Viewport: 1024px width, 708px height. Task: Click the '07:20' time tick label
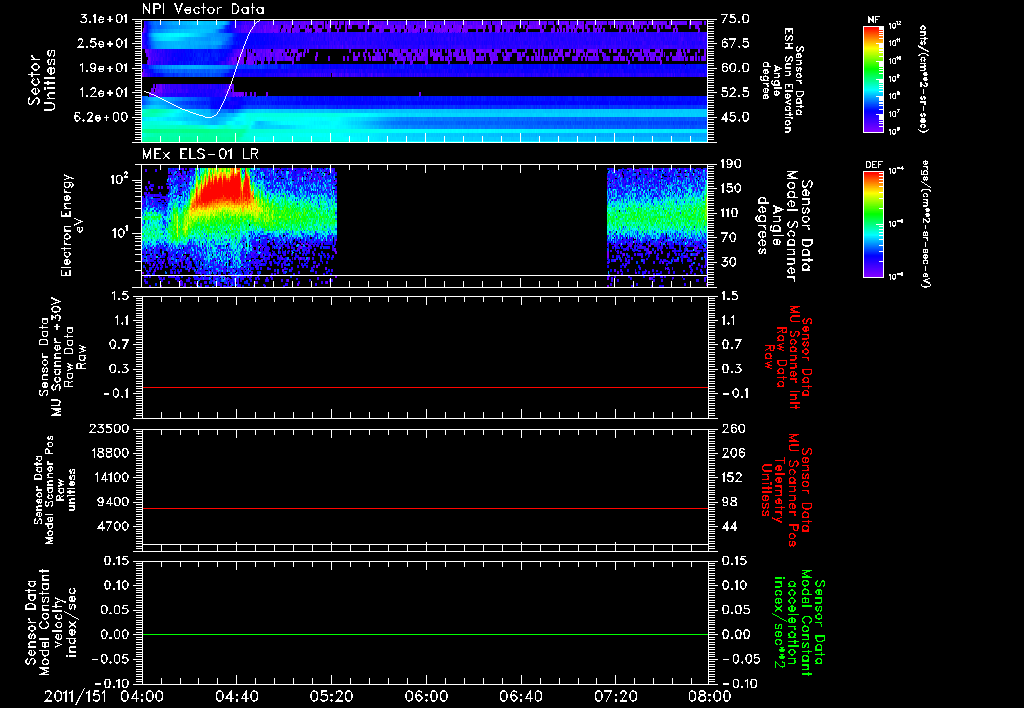coord(615,696)
